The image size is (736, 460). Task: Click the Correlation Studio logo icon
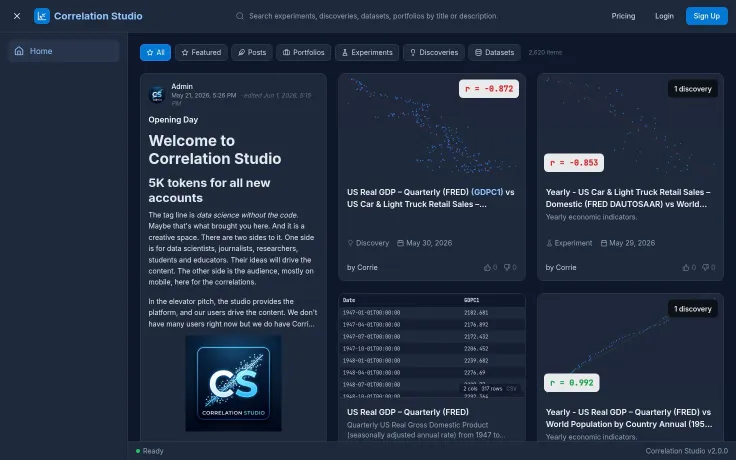(42, 16)
